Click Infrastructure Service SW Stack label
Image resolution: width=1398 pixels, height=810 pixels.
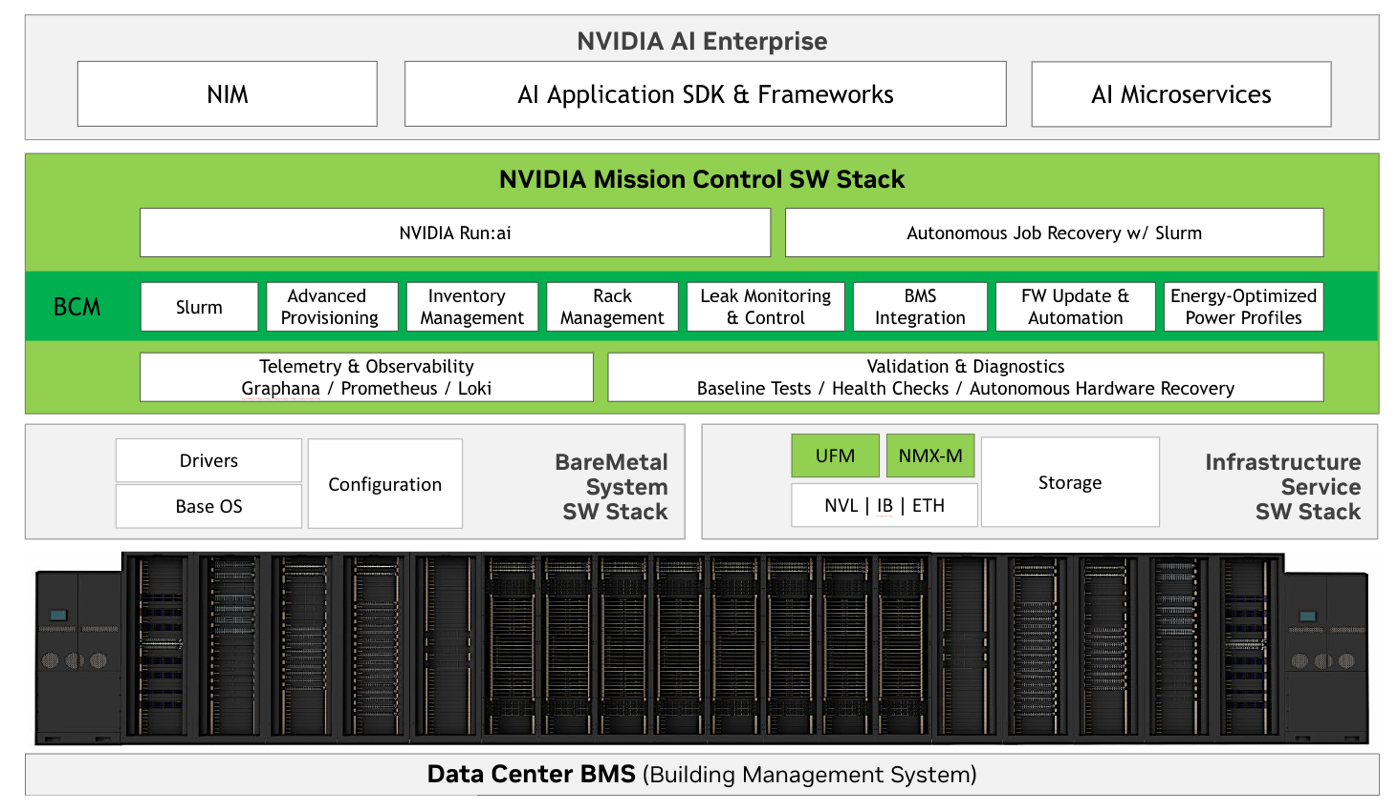pyautogui.click(x=1283, y=487)
